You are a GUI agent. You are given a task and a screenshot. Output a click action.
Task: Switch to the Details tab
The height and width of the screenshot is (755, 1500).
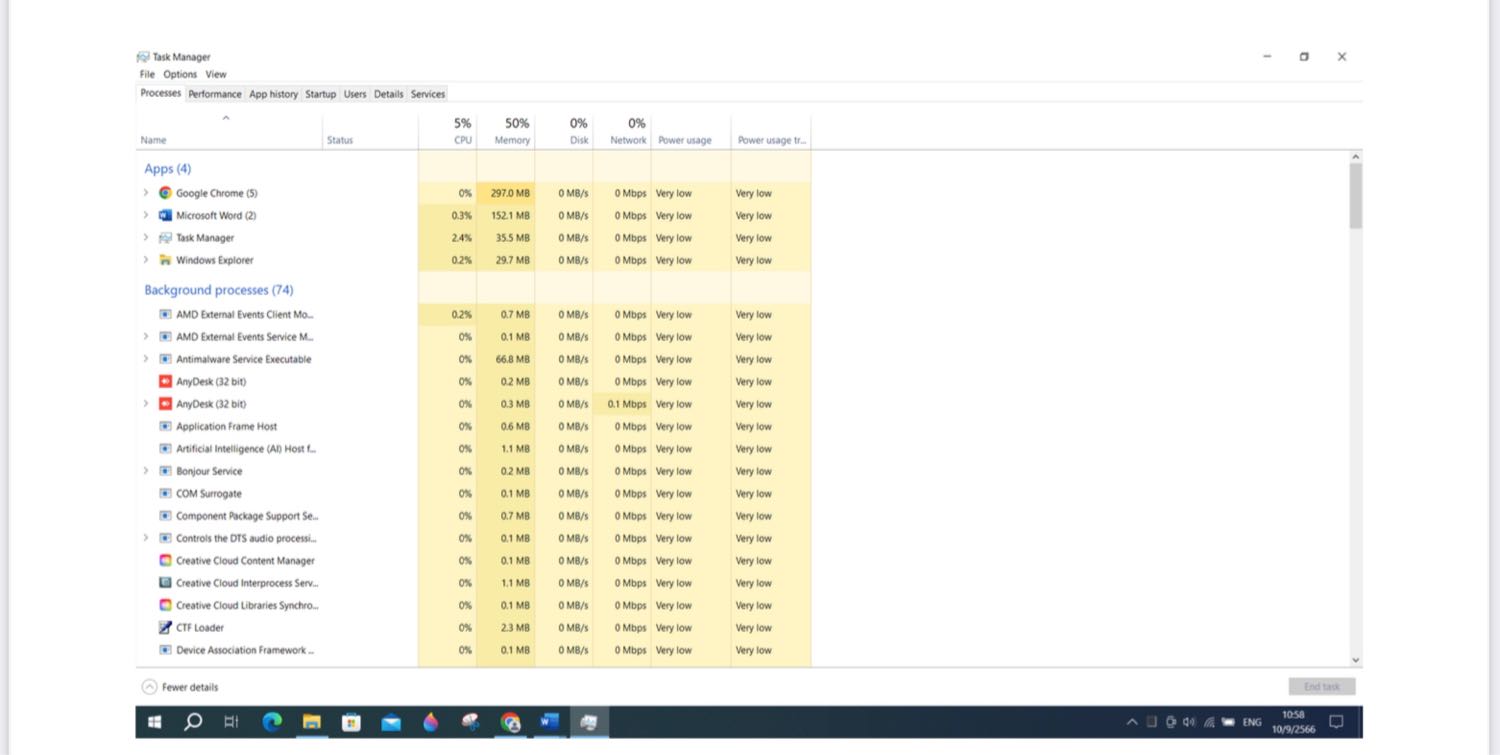[388, 94]
